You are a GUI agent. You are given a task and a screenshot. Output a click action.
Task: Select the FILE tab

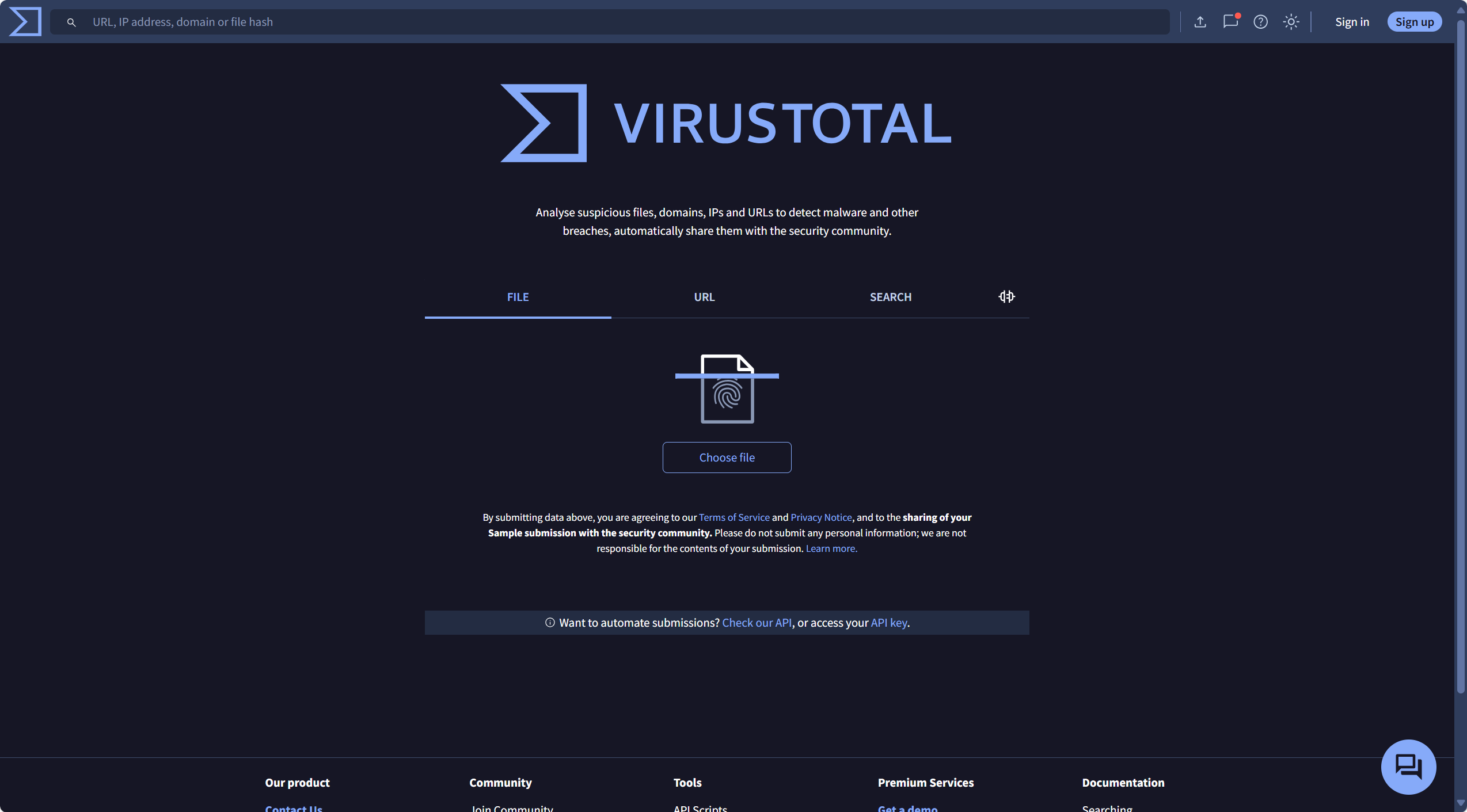tap(518, 297)
